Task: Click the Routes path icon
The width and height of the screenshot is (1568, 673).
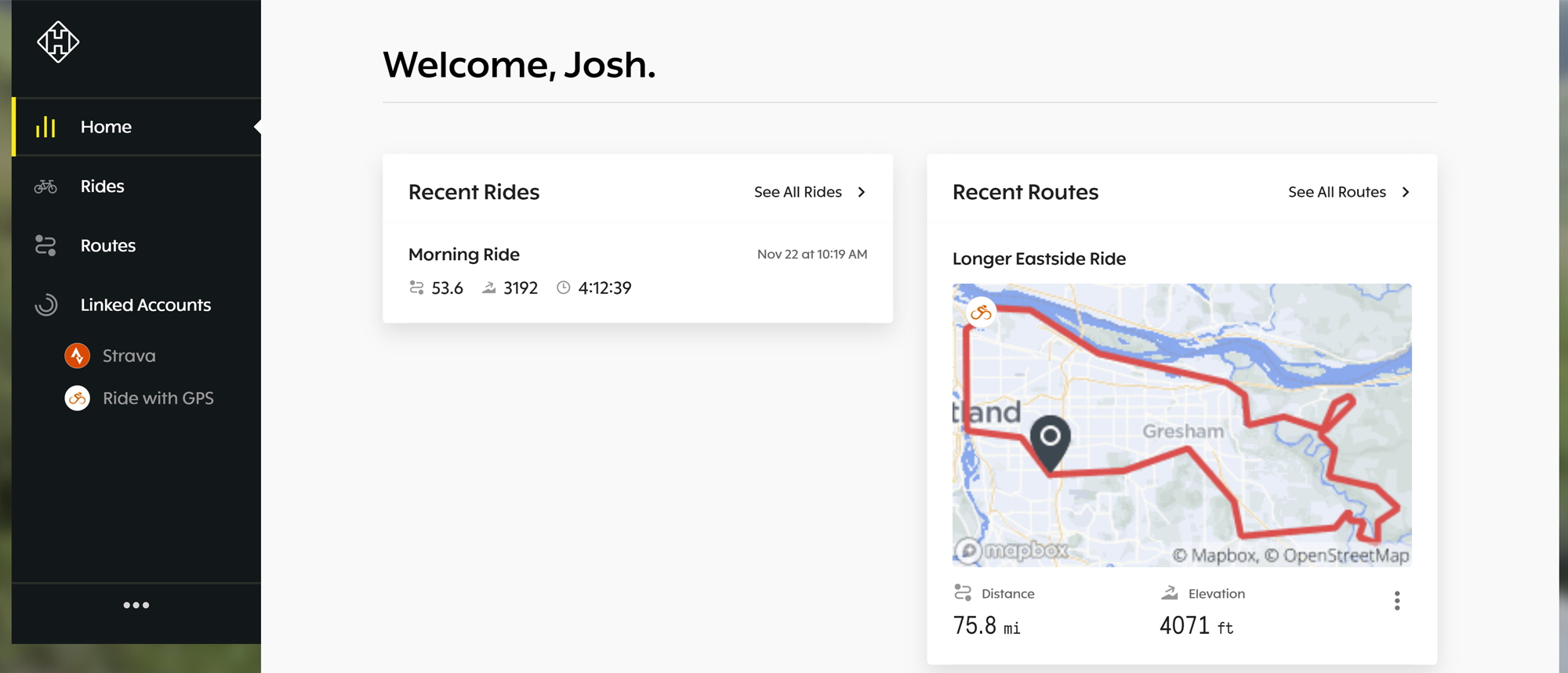Action: tap(45, 246)
